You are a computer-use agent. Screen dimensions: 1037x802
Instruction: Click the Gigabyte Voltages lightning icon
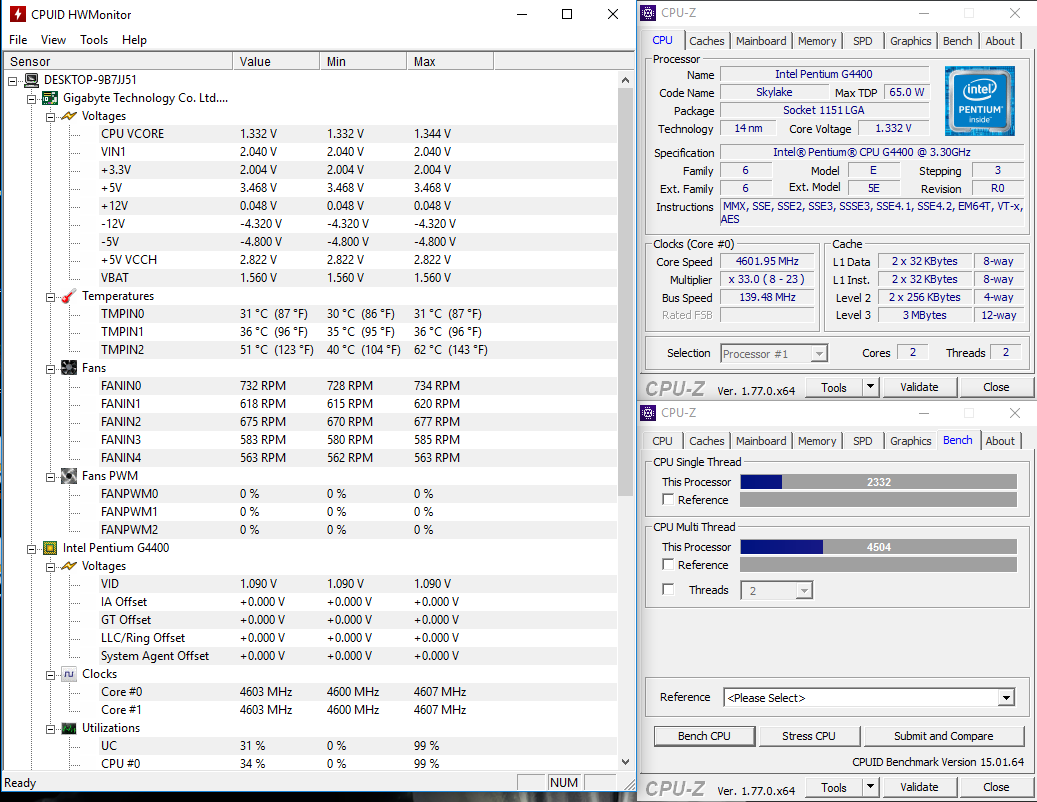(x=69, y=116)
